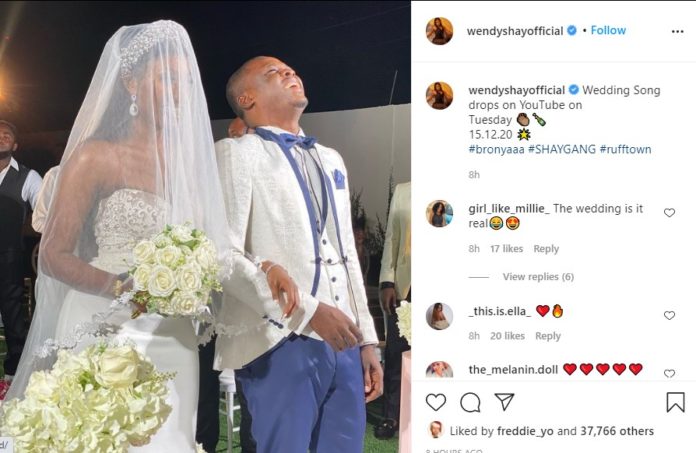Screen dimensions: 696x453
Task: Open the #rufftown hashtag
Action: [x=625, y=149]
